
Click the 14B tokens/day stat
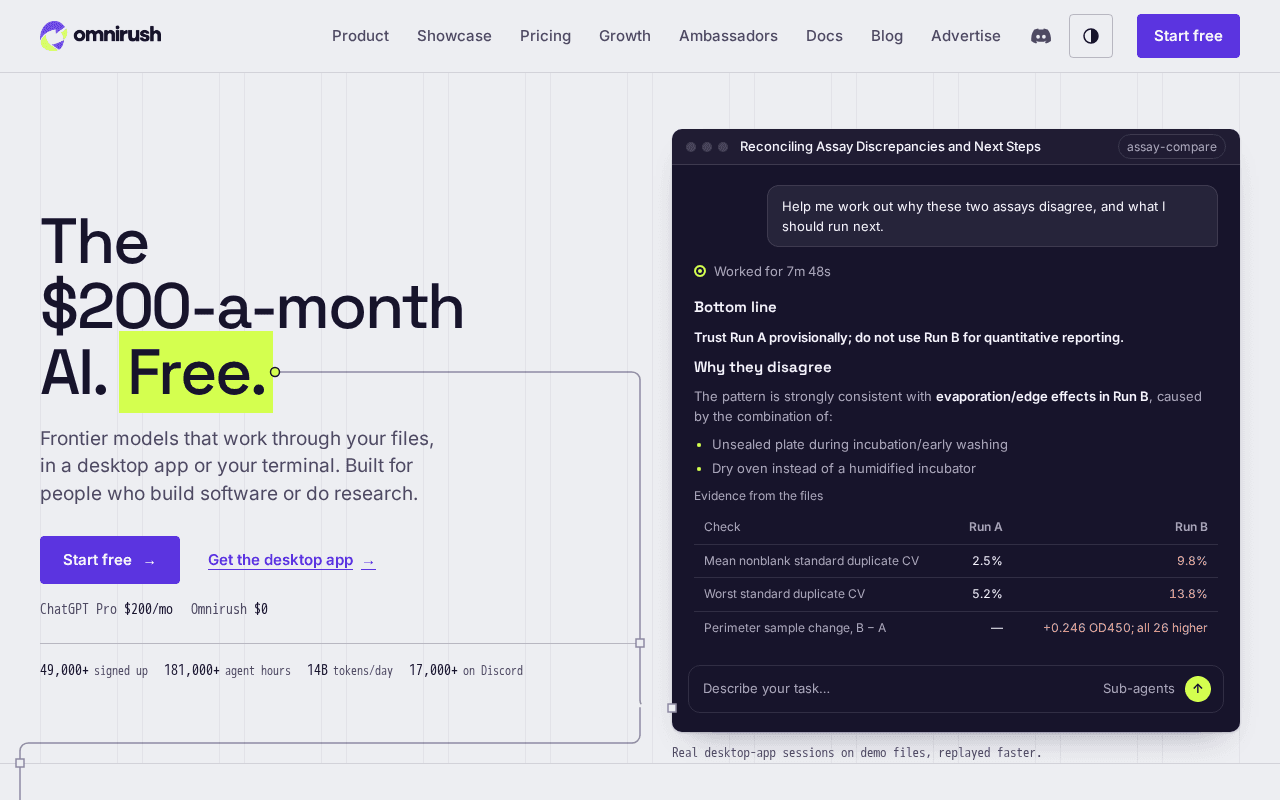point(350,671)
